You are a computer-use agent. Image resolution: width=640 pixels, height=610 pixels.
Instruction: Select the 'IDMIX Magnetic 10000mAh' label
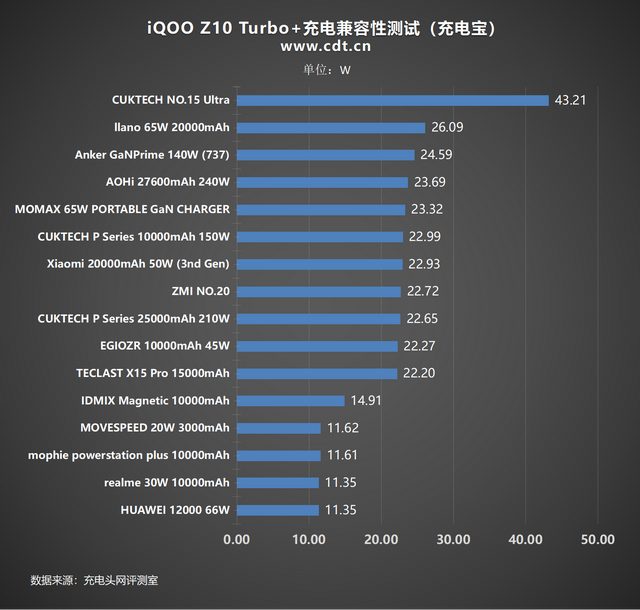[x=155, y=401]
